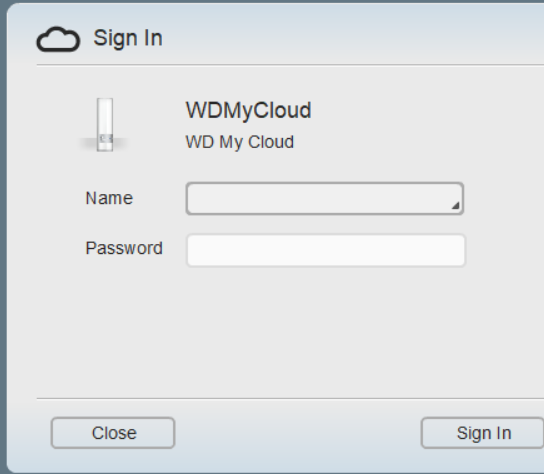
Task: Click the base of the device drive picture
Action: (104, 143)
